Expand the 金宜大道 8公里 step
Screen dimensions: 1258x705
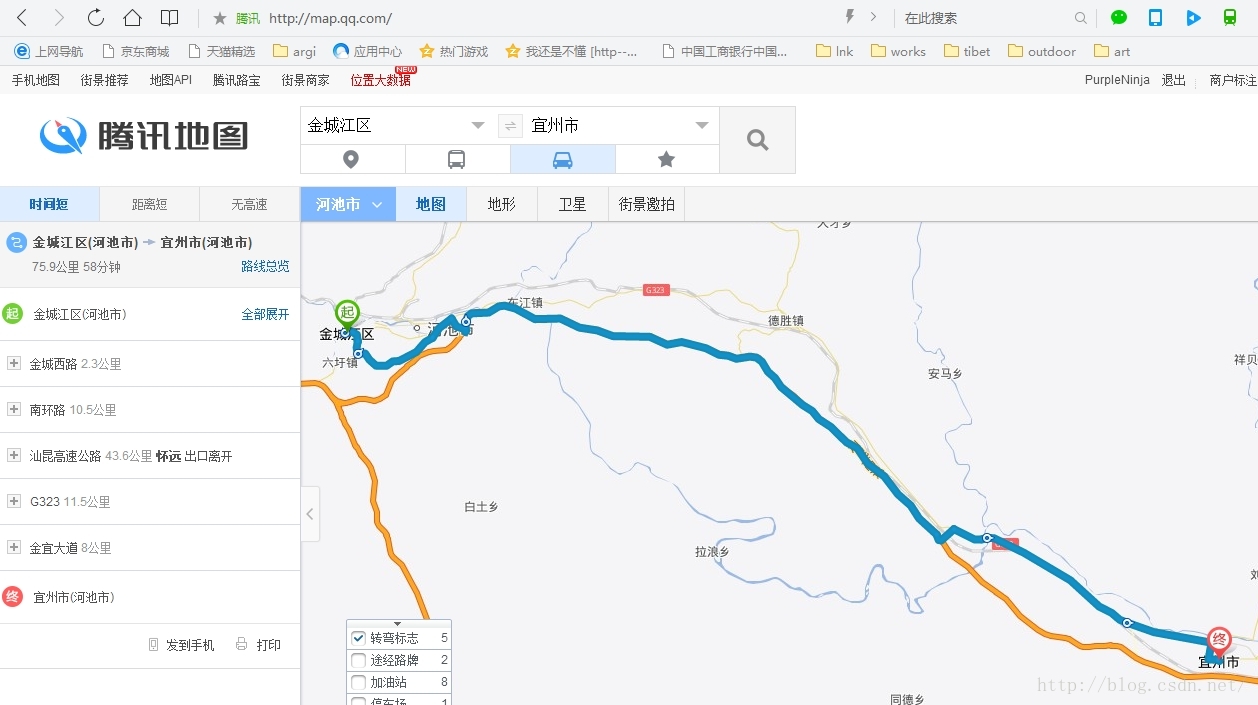(14, 548)
